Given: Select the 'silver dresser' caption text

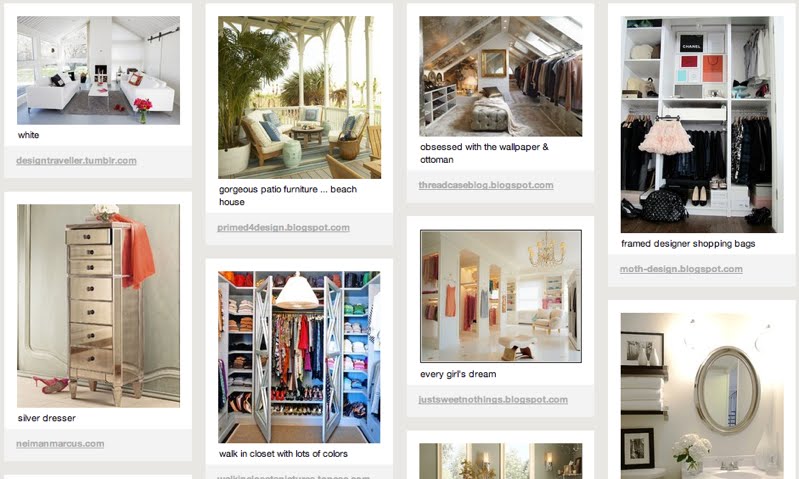Looking at the screenshot, I should tap(46, 418).
